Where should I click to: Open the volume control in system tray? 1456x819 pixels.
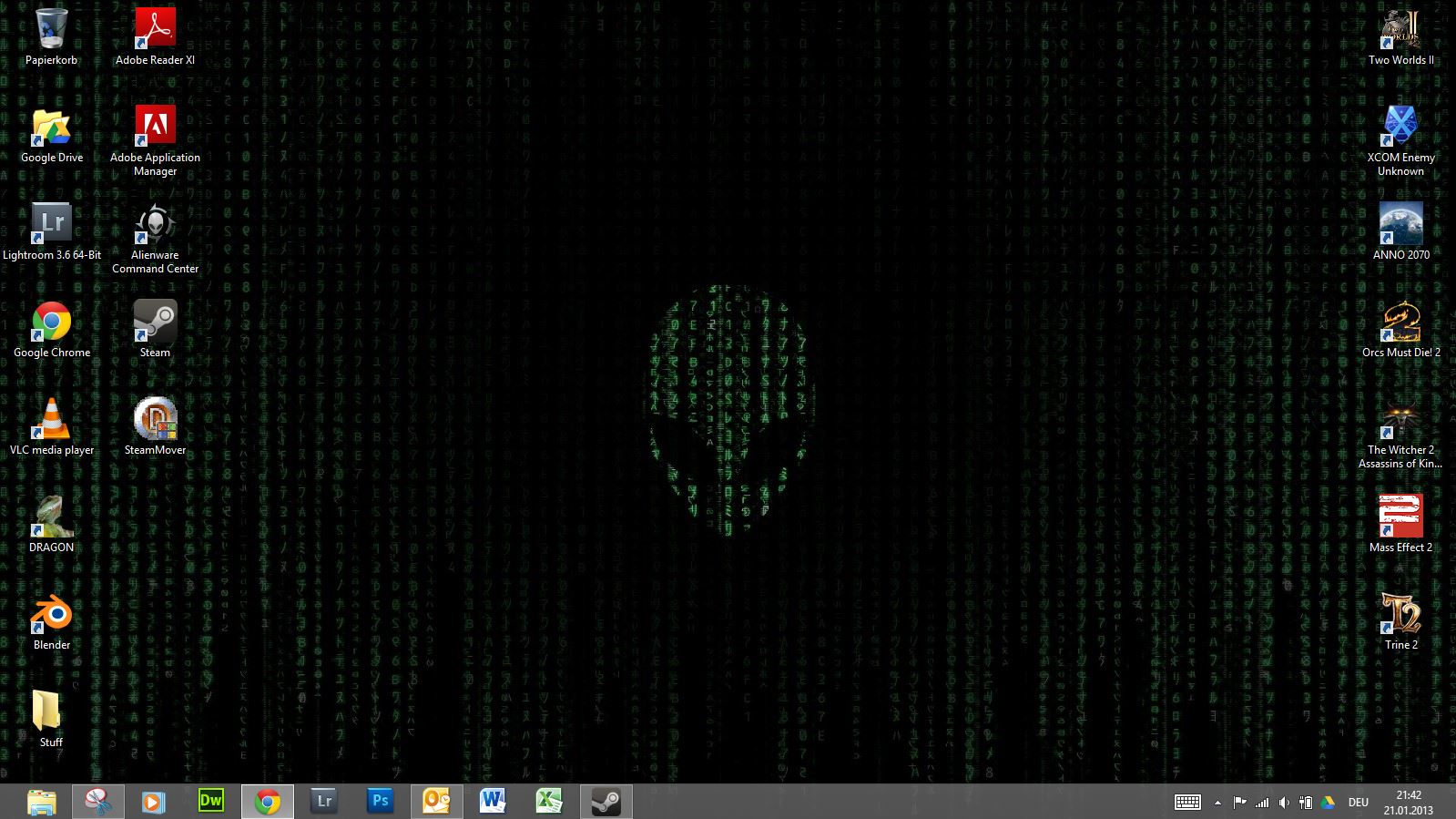pos(1284,803)
